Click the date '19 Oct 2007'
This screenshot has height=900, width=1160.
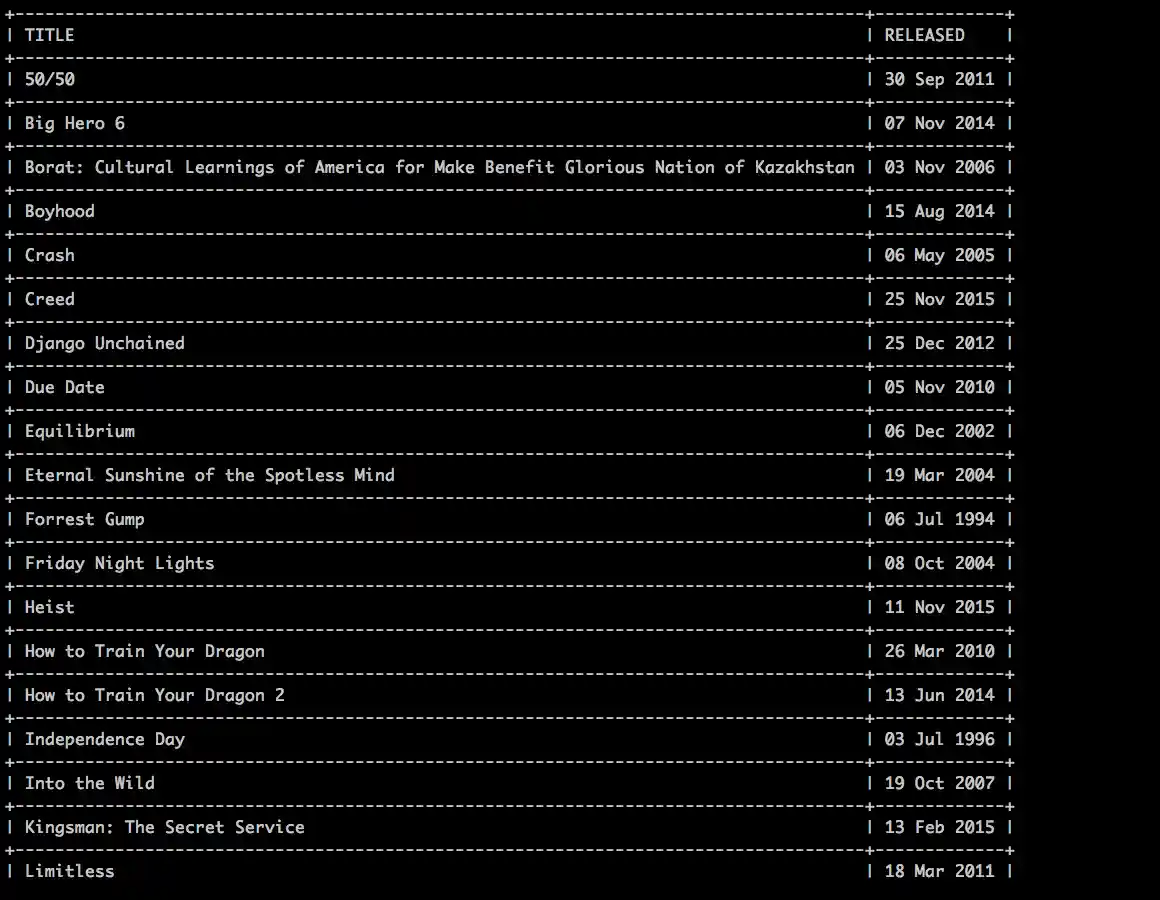(940, 783)
